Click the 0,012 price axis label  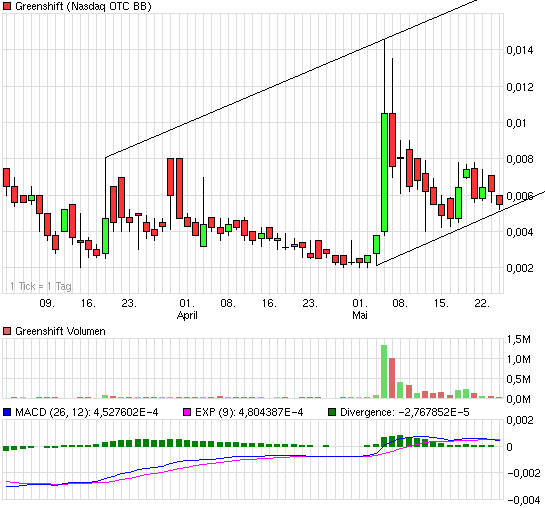[x=520, y=87]
